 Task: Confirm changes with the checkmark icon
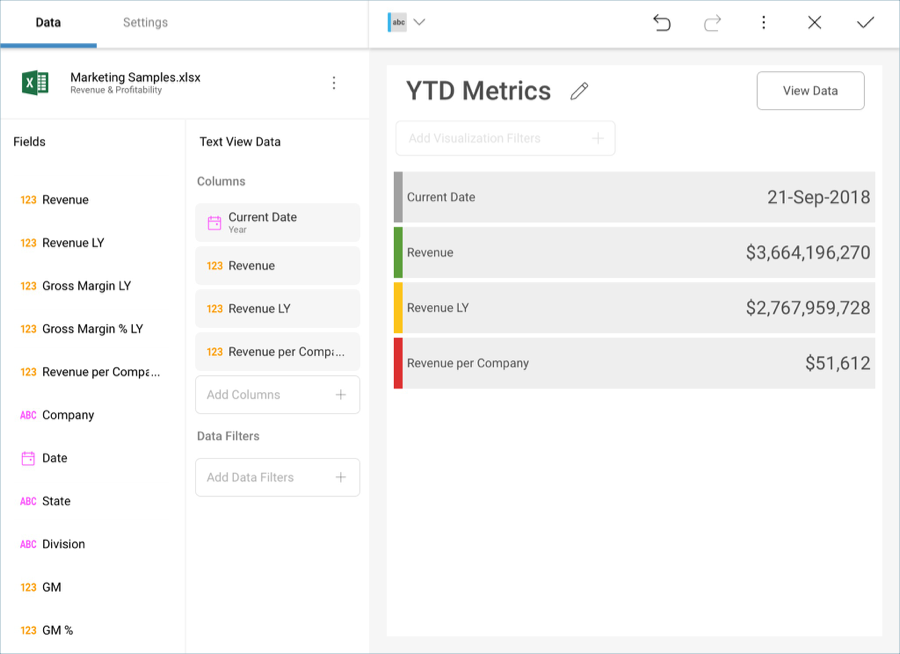(x=866, y=22)
